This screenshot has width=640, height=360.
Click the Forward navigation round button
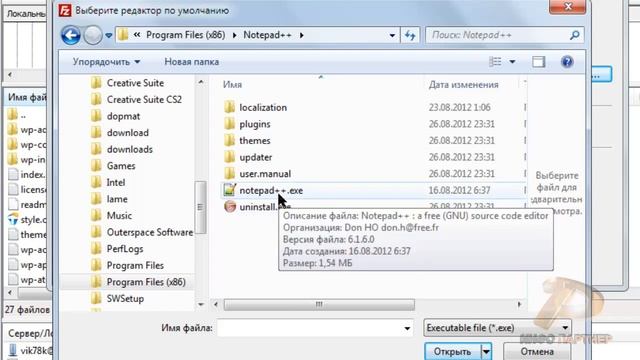point(93,36)
